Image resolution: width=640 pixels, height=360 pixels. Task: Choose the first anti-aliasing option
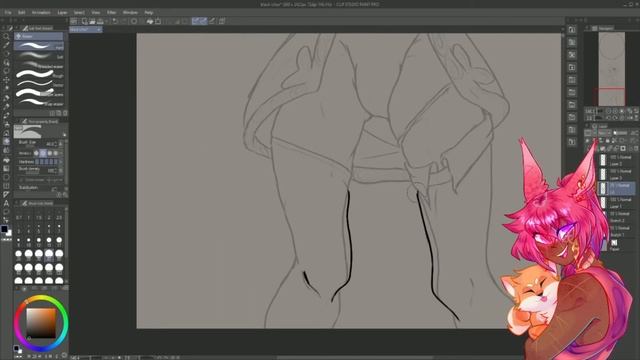coord(36,153)
